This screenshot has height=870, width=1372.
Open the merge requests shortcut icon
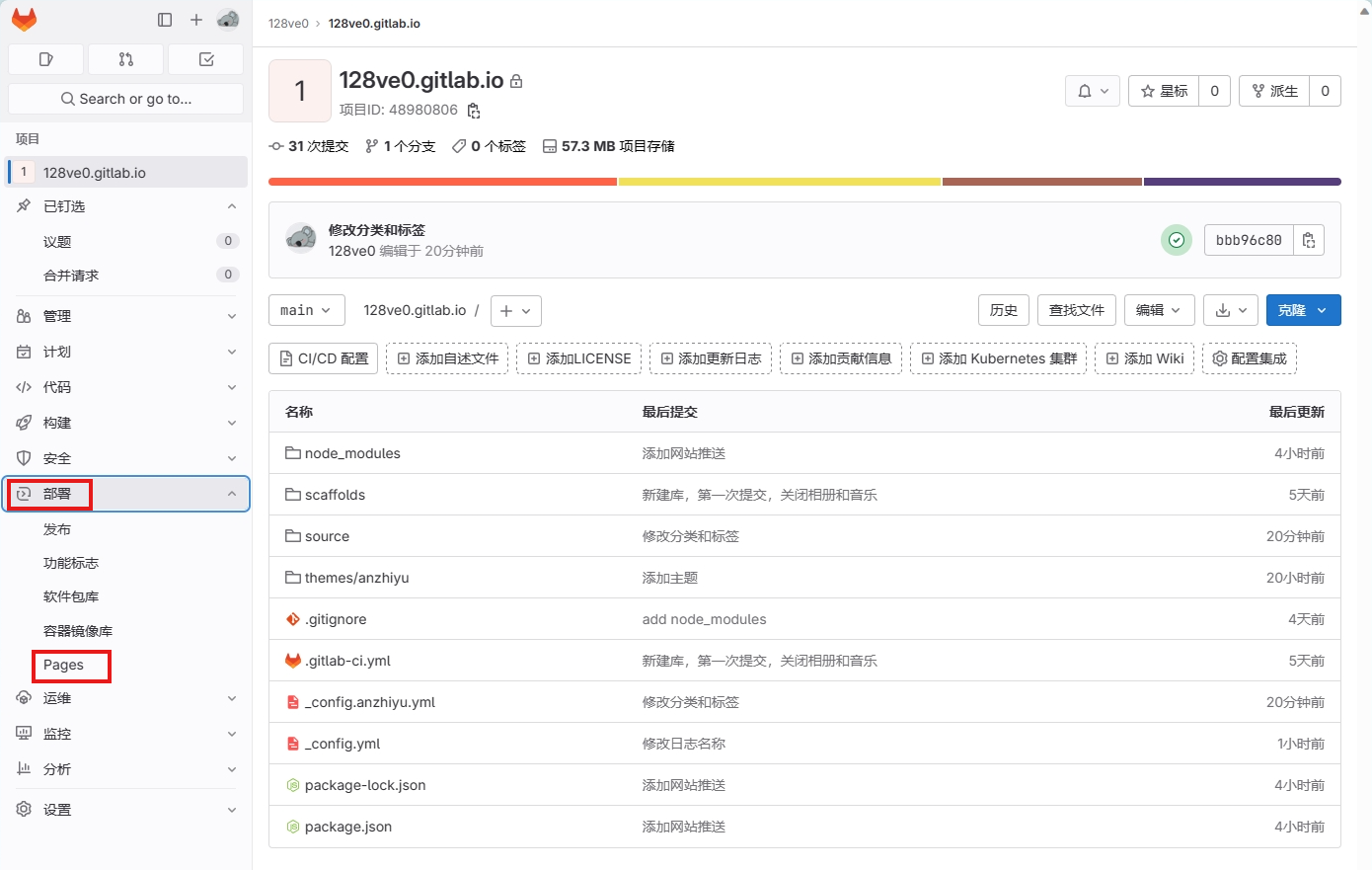click(125, 59)
